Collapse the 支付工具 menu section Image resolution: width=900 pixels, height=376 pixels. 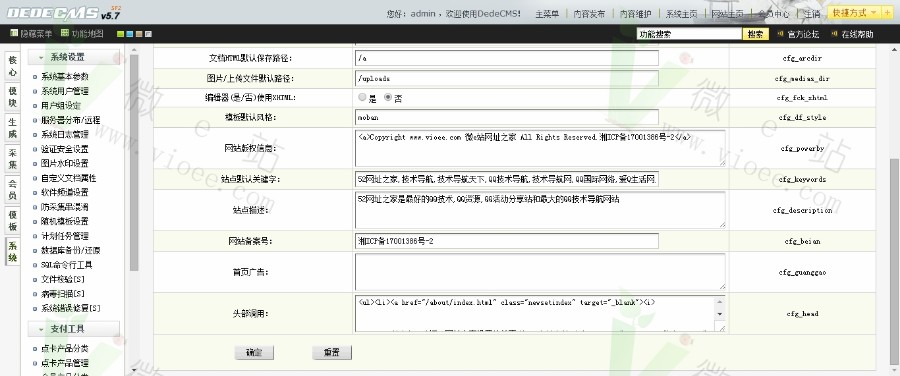[74, 329]
